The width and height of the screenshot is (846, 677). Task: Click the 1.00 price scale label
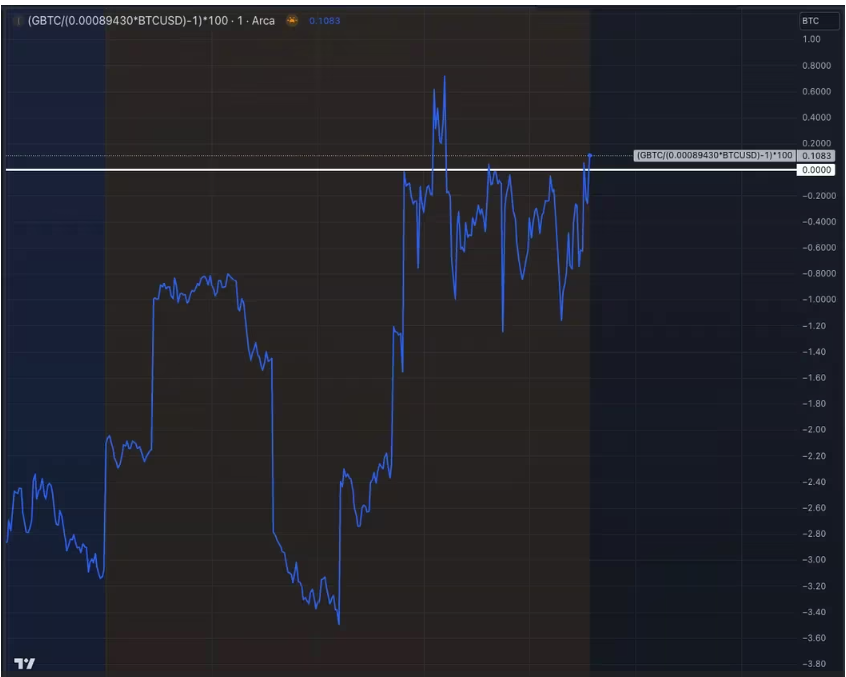tap(811, 40)
